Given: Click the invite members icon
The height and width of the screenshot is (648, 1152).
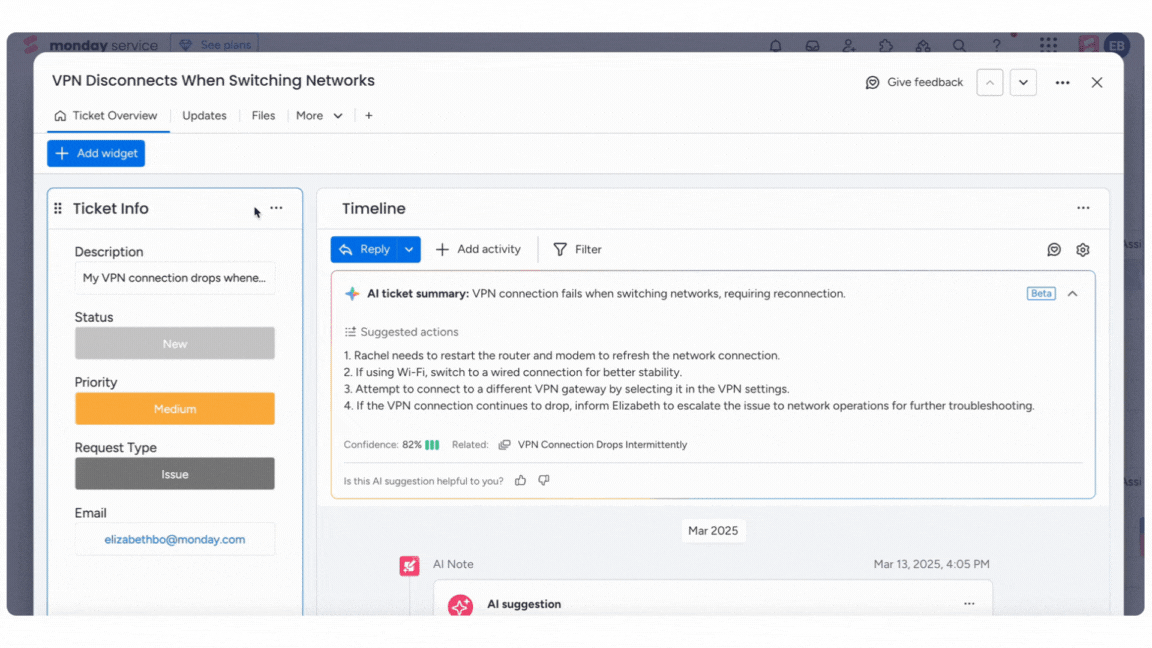Looking at the screenshot, I should tap(849, 46).
